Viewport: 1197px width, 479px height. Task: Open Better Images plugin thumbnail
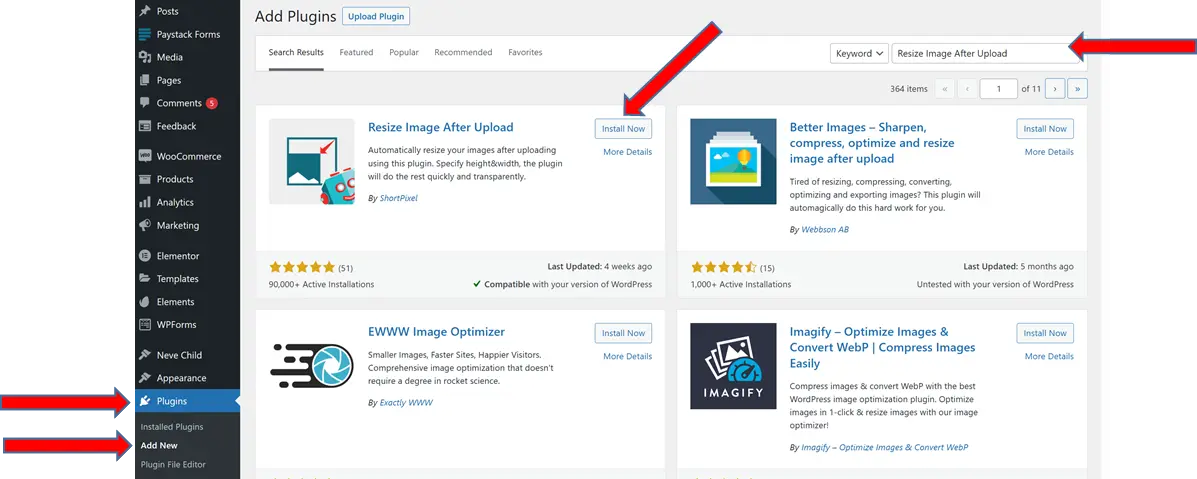(733, 161)
